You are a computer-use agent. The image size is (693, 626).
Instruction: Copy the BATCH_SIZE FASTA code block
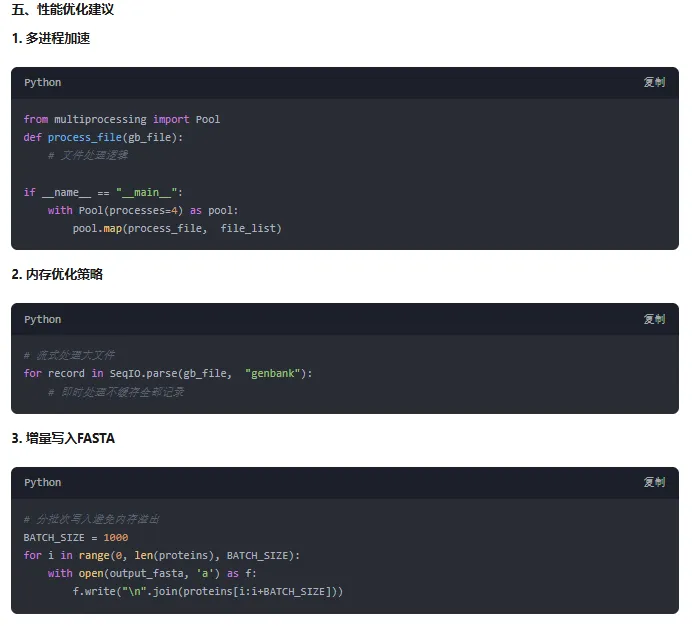coord(653,483)
